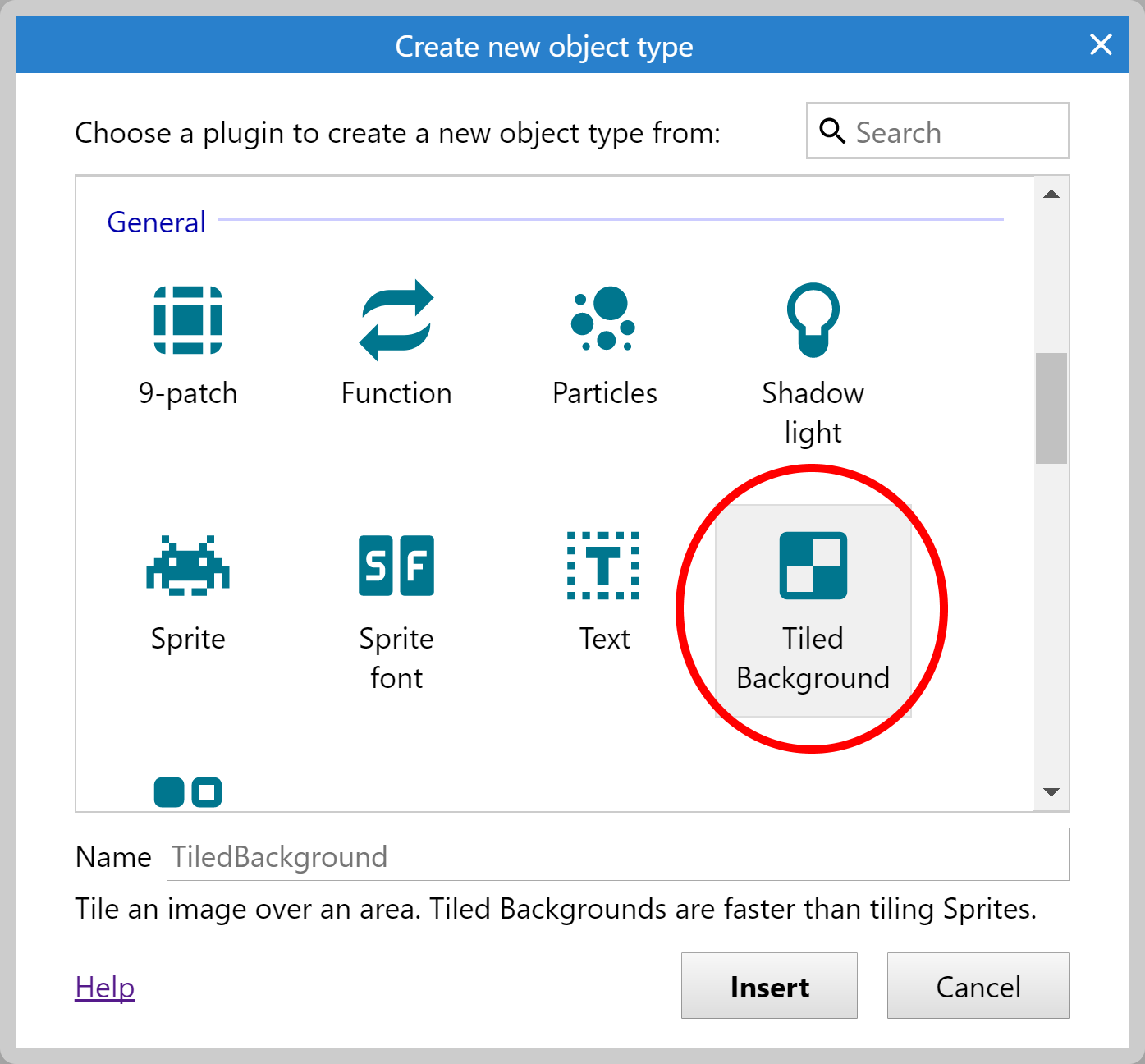Select the 9-patch plugin icon
The width and height of the screenshot is (1145, 1064).
coord(188,320)
